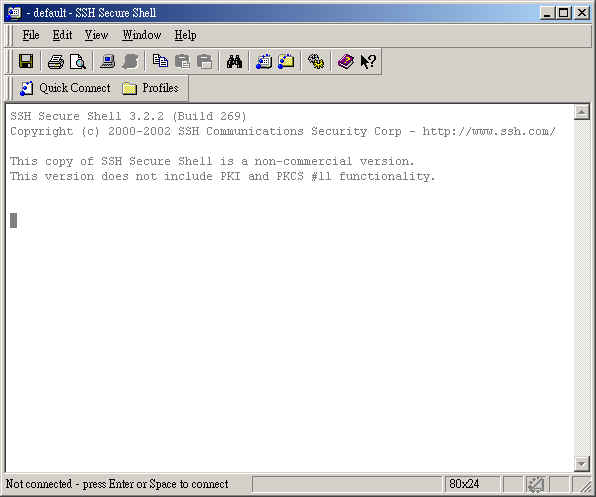This screenshot has height=497, width=596.
Task: Click the Find binoculars icon
Action: [234, 62]
